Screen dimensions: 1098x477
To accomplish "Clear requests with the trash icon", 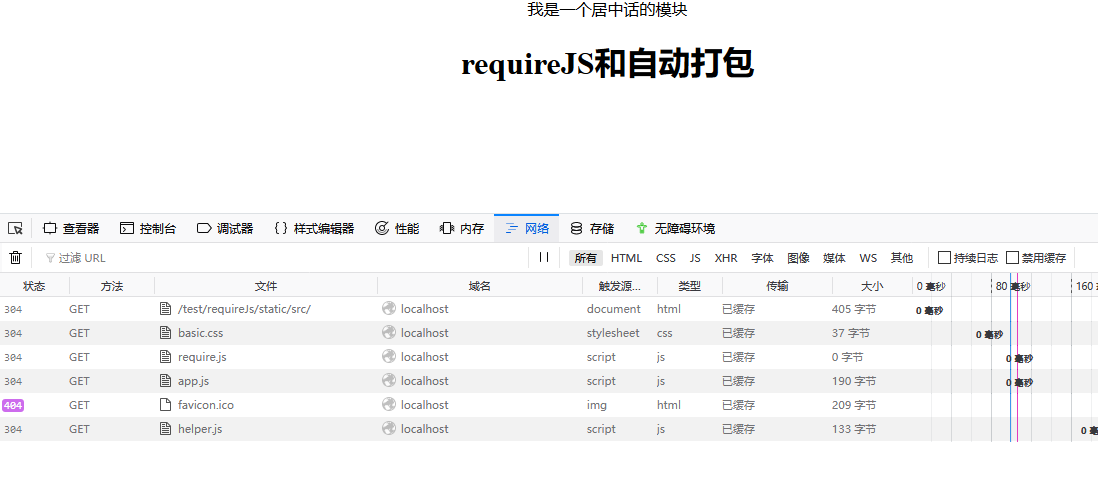I will (x=15, y=258).
